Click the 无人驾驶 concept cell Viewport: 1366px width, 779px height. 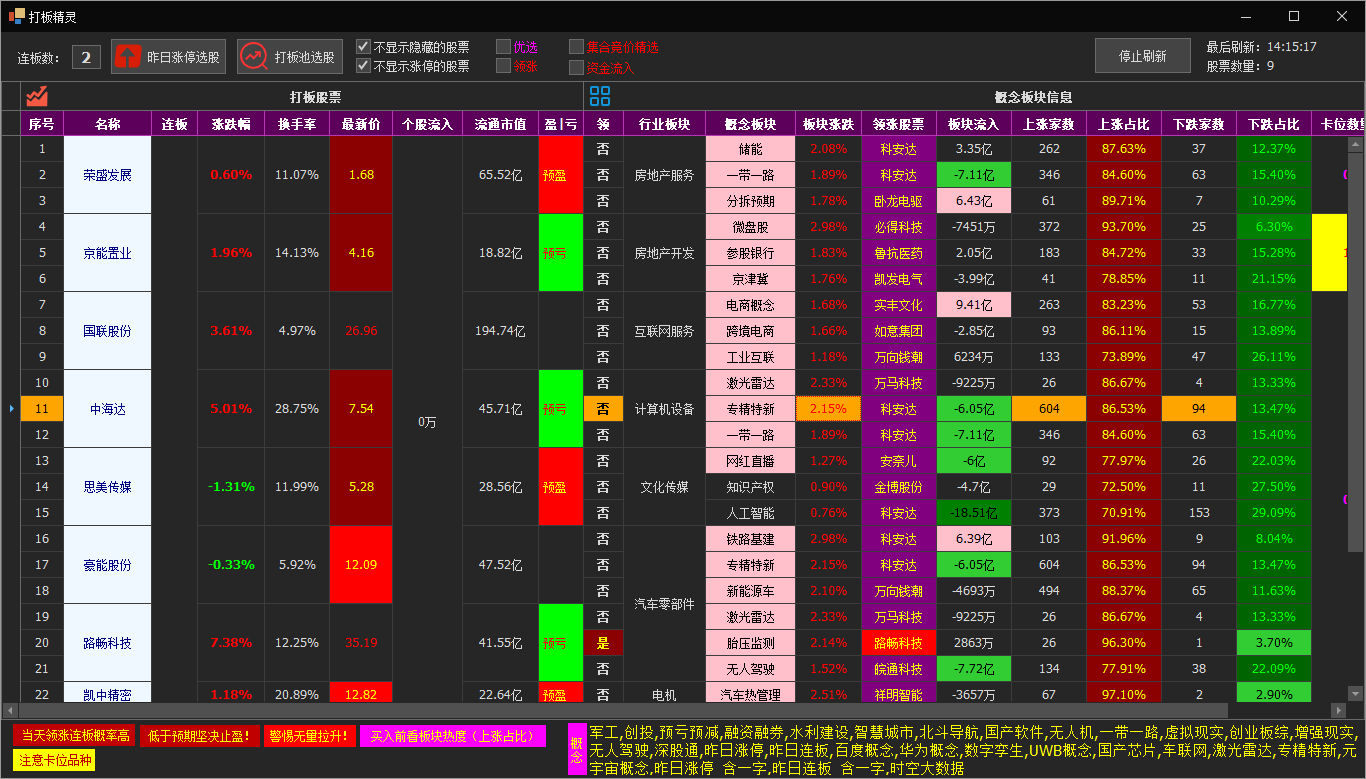(x=750, y=668)
